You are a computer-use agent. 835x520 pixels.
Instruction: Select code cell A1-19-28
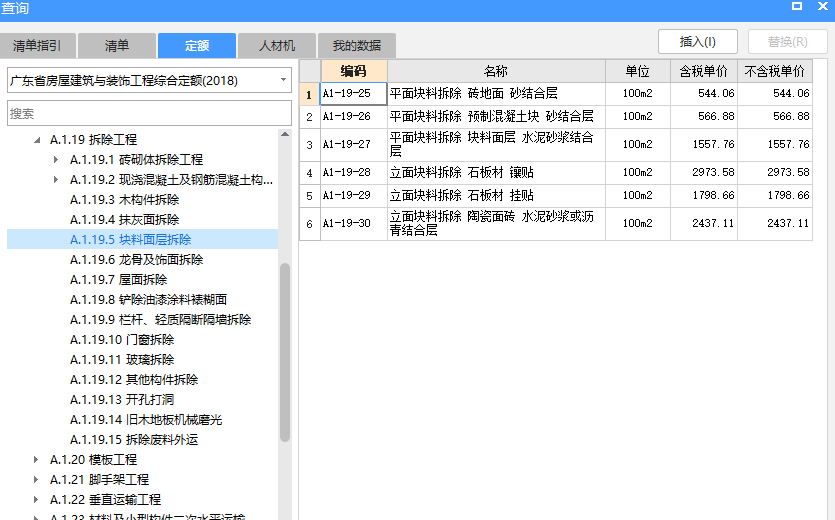tap(354, 173)
